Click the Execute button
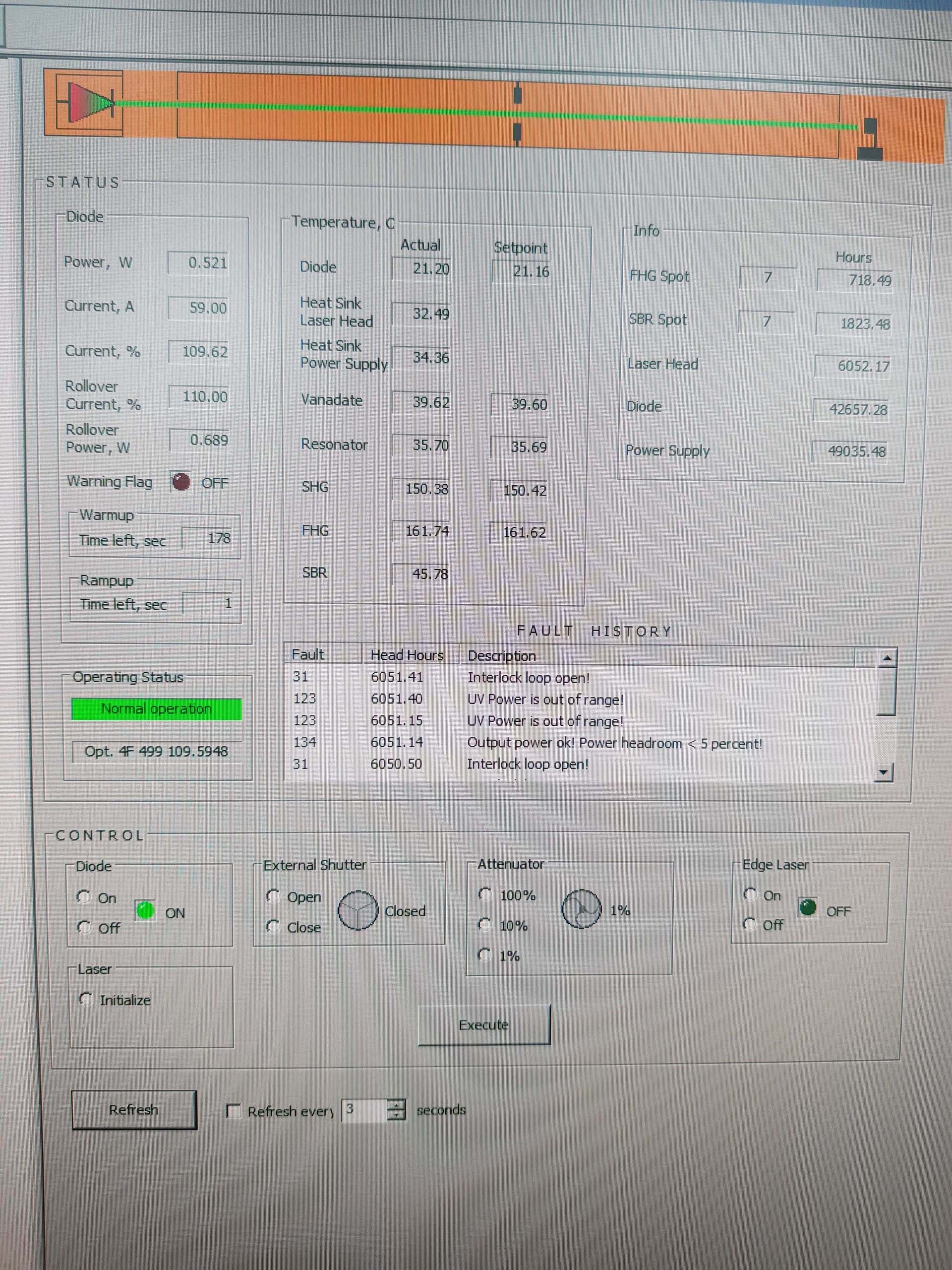The image size is (952, 1270). pyautogui.click(x=484, y=1025)
